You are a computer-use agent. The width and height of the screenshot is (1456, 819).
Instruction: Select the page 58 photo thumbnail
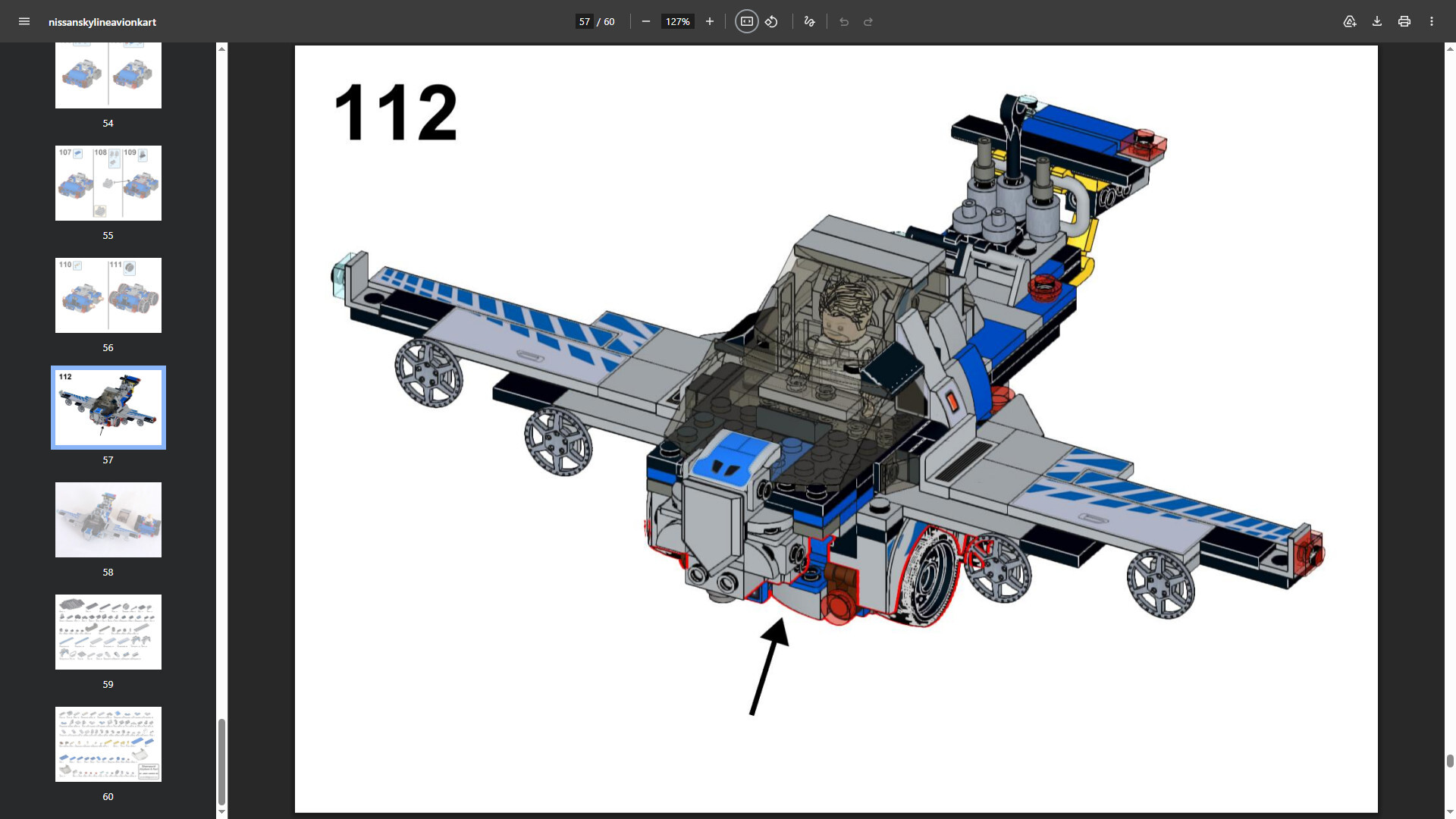tap(108, 519)
